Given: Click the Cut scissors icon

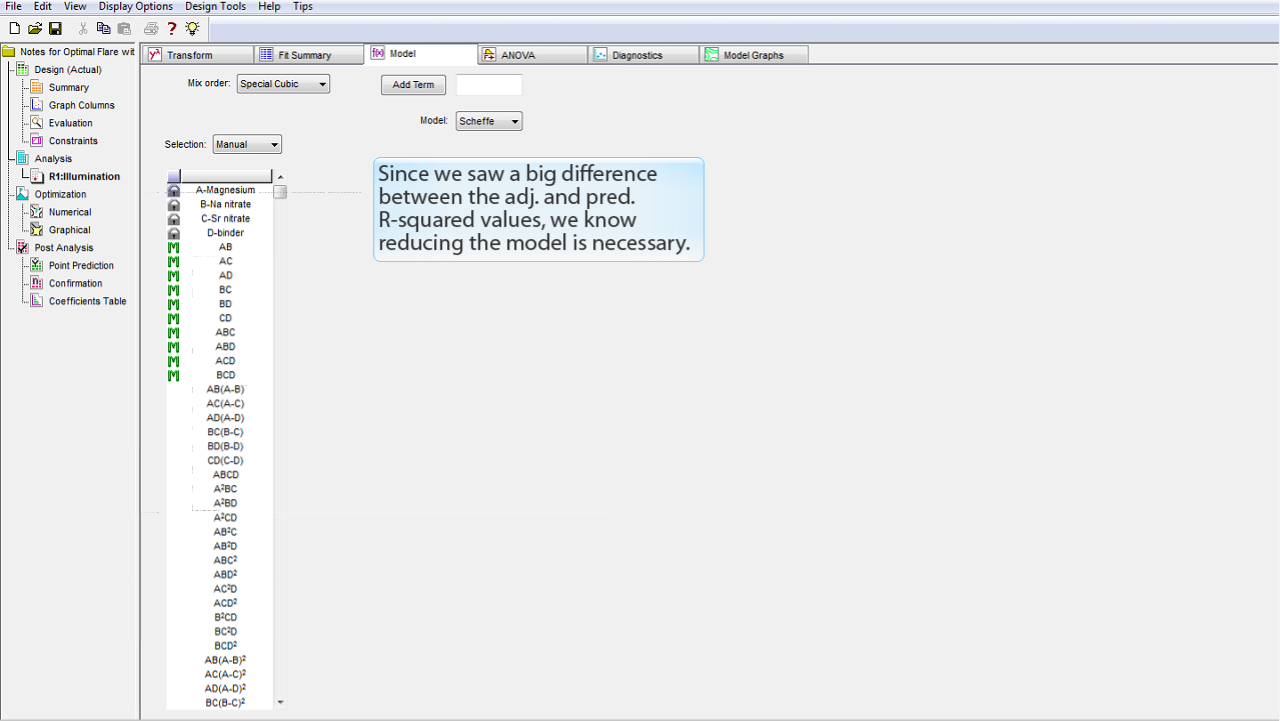Looking at the screenshot, I should tap(83, 29).
